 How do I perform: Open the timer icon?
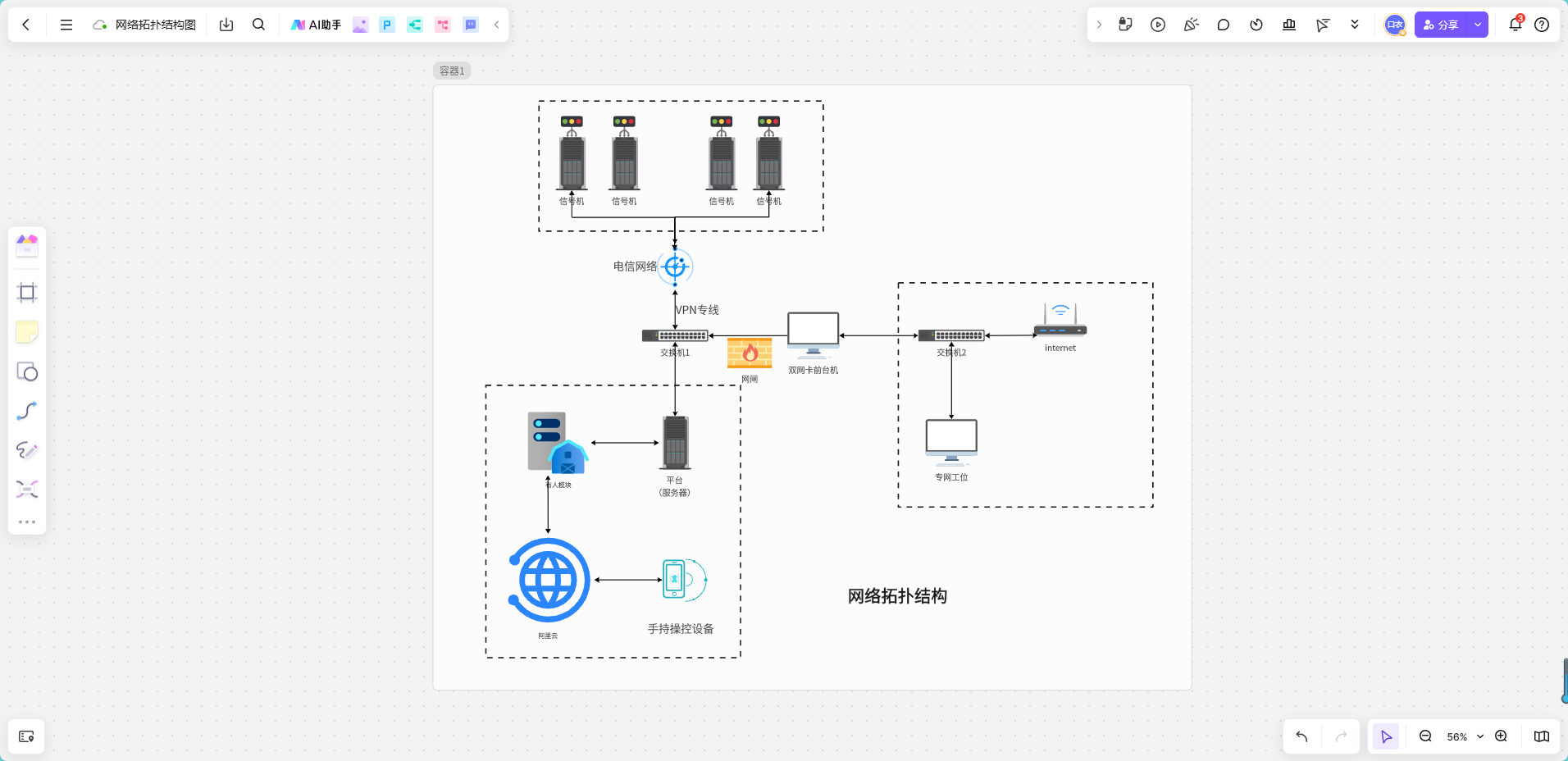(1256, 25)
